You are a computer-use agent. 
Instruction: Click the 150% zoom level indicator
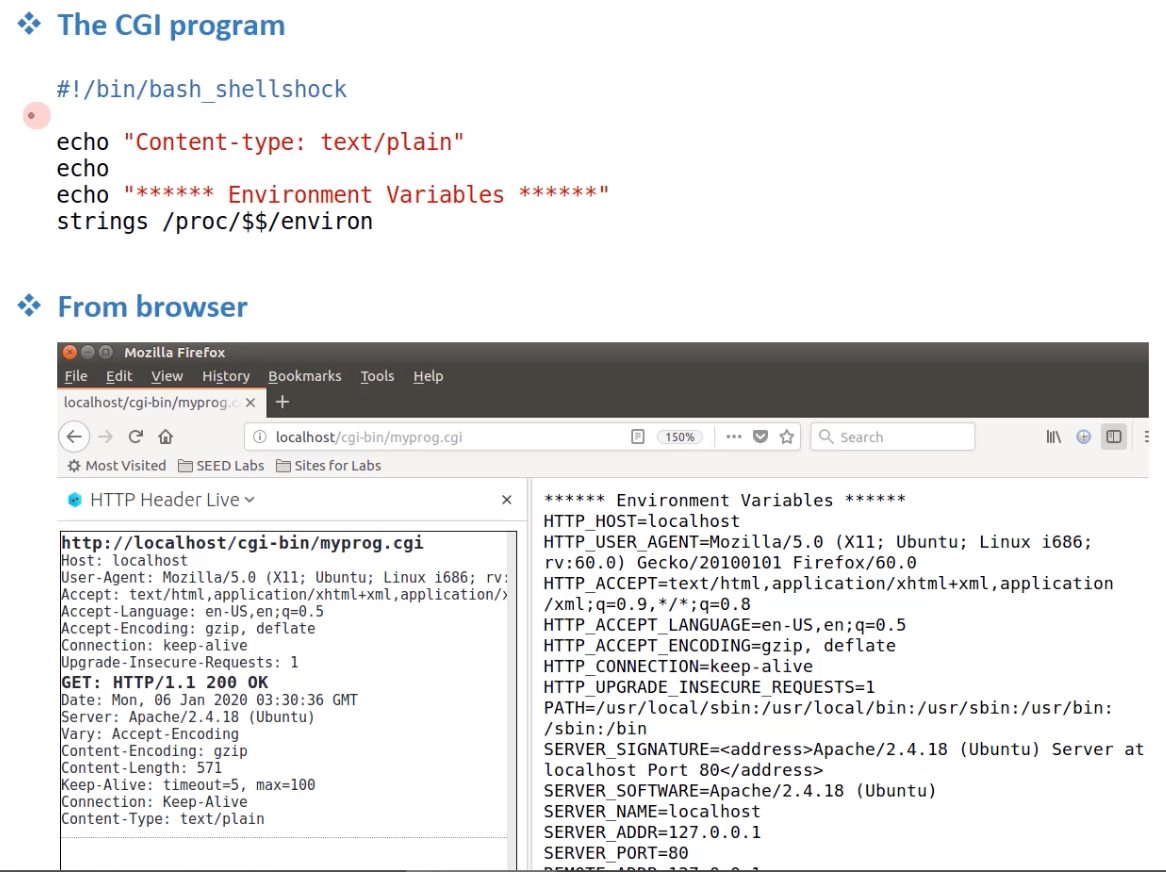tap(680, 437)
